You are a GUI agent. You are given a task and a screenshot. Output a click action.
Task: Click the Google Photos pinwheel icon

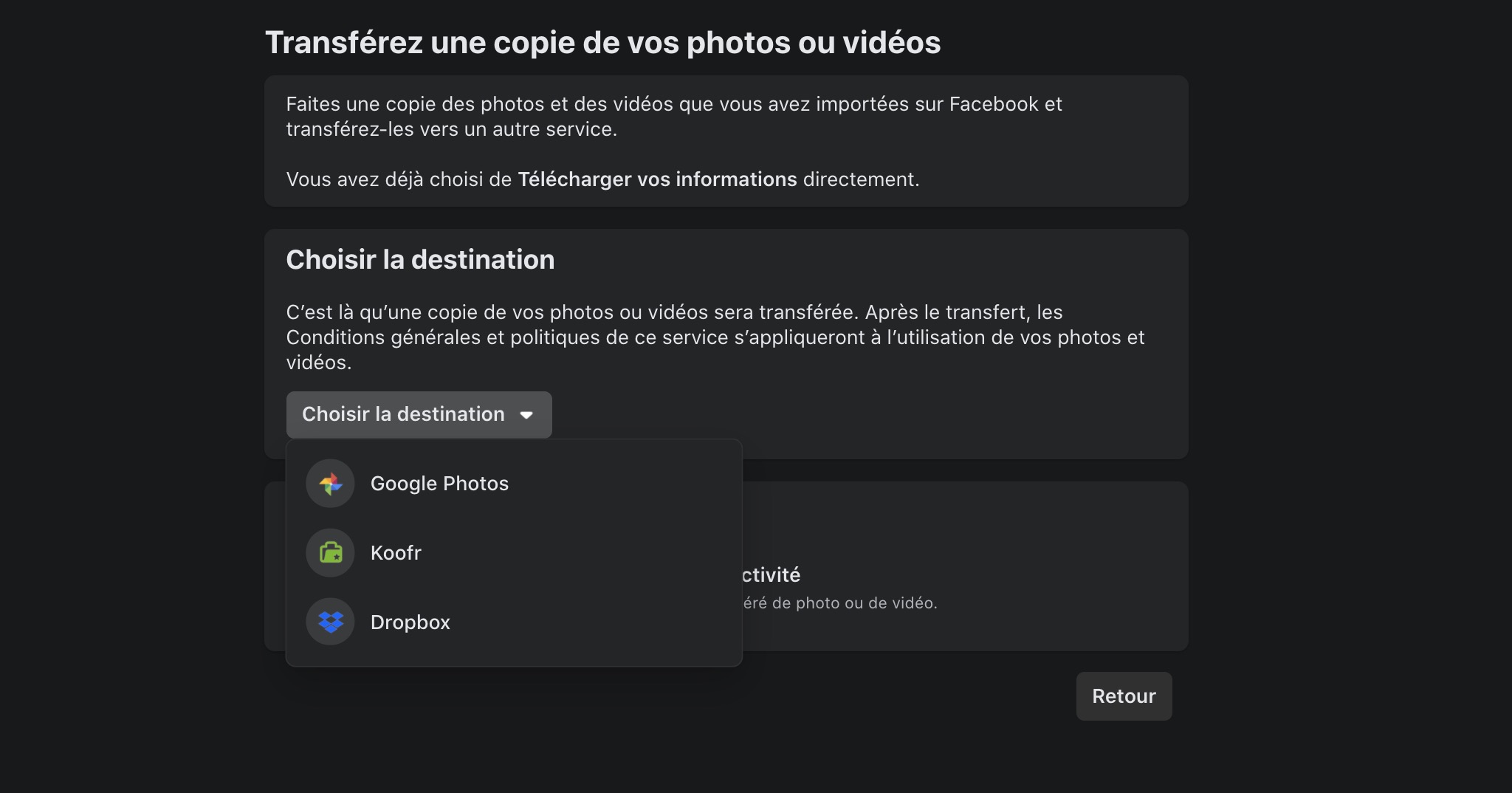coord(330,484)
